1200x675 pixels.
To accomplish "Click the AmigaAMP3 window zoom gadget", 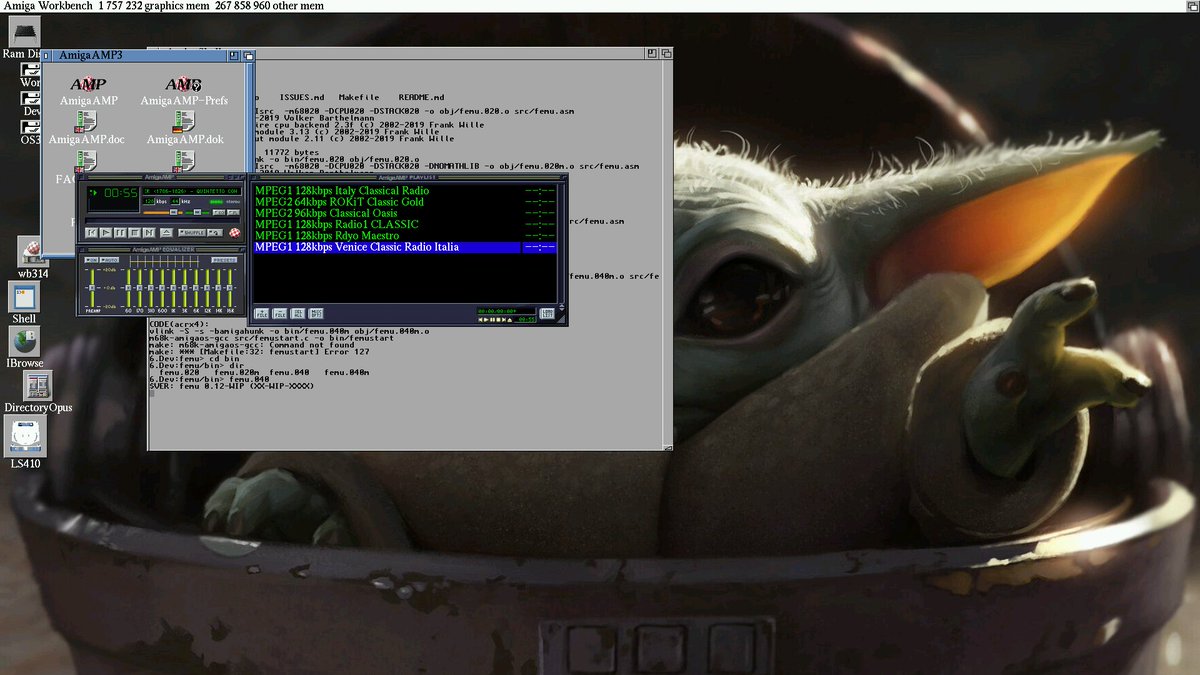I will coord(234,55).
